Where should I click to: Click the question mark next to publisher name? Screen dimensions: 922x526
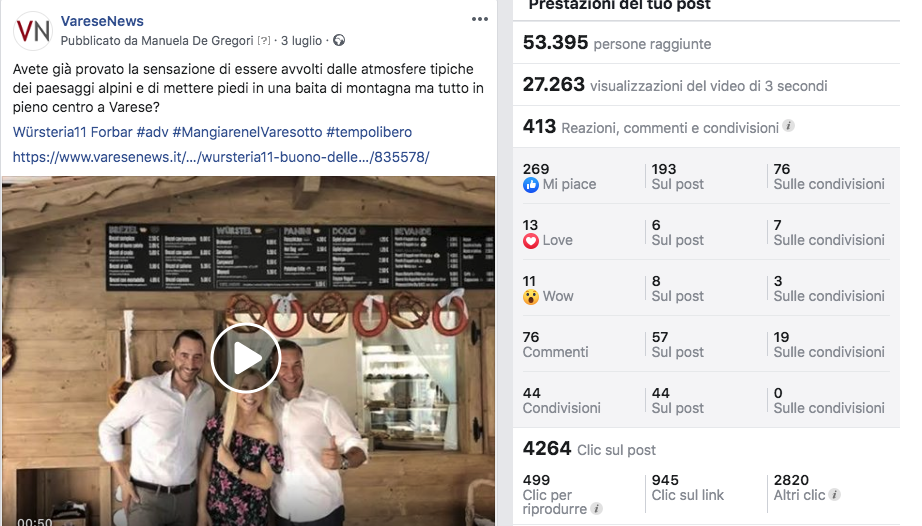tap(264, 41)
